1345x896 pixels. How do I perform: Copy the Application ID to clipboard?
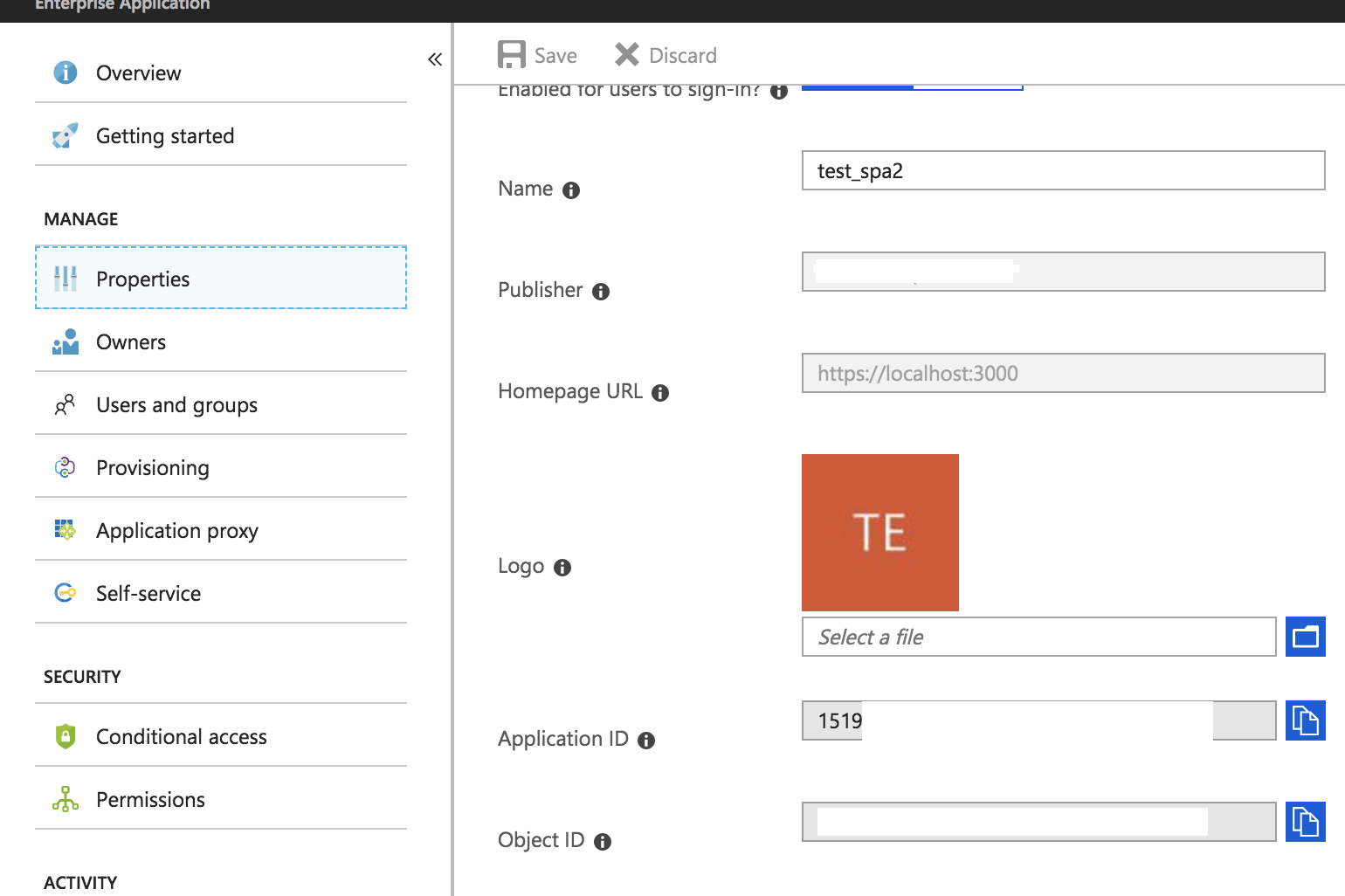click(1306, 720)
